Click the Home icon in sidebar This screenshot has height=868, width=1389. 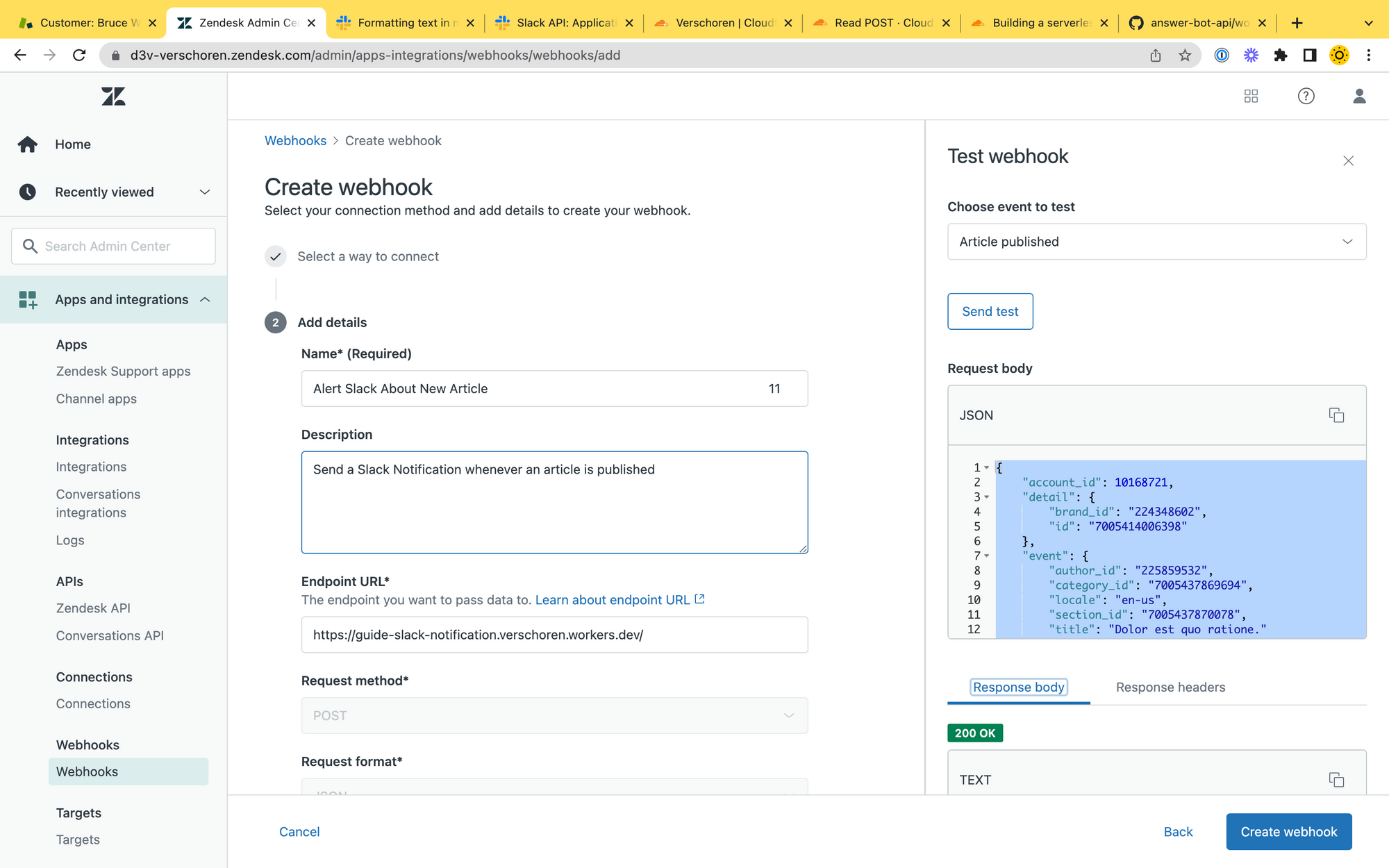pyautogui.click(x=28, y=144)
